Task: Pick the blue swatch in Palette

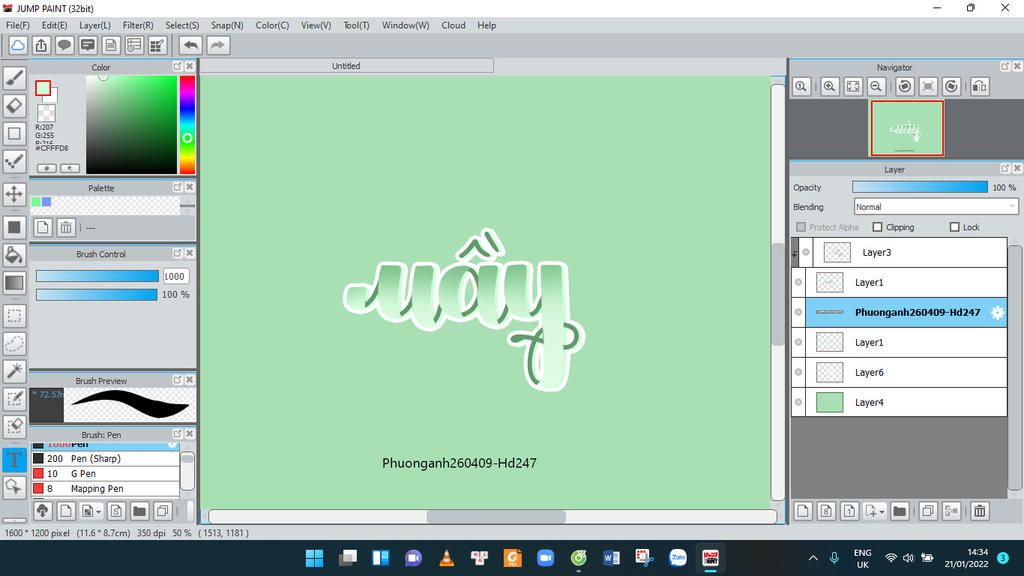Action: [46, 202]
